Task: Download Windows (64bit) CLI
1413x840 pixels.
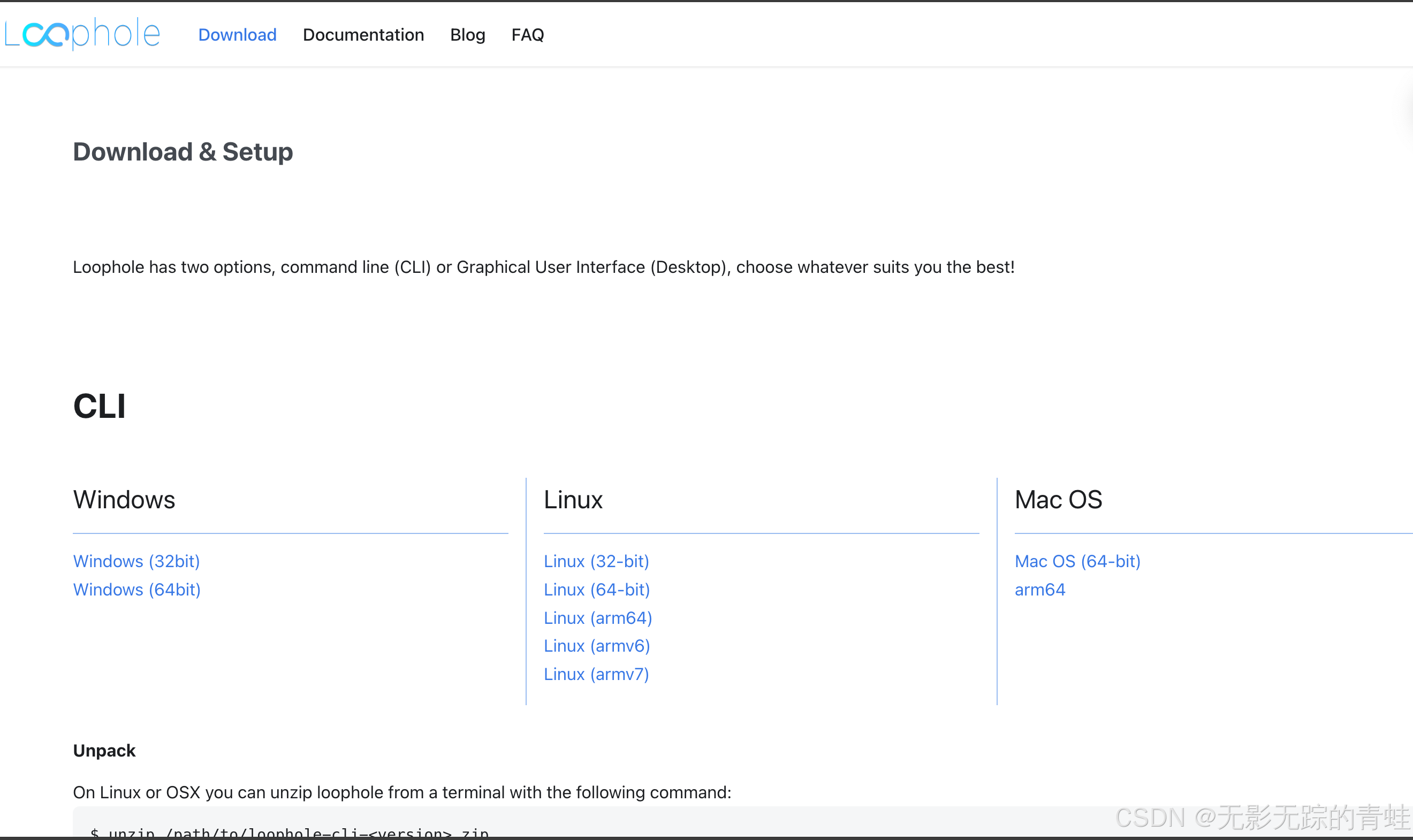Action: coord(136,589)
